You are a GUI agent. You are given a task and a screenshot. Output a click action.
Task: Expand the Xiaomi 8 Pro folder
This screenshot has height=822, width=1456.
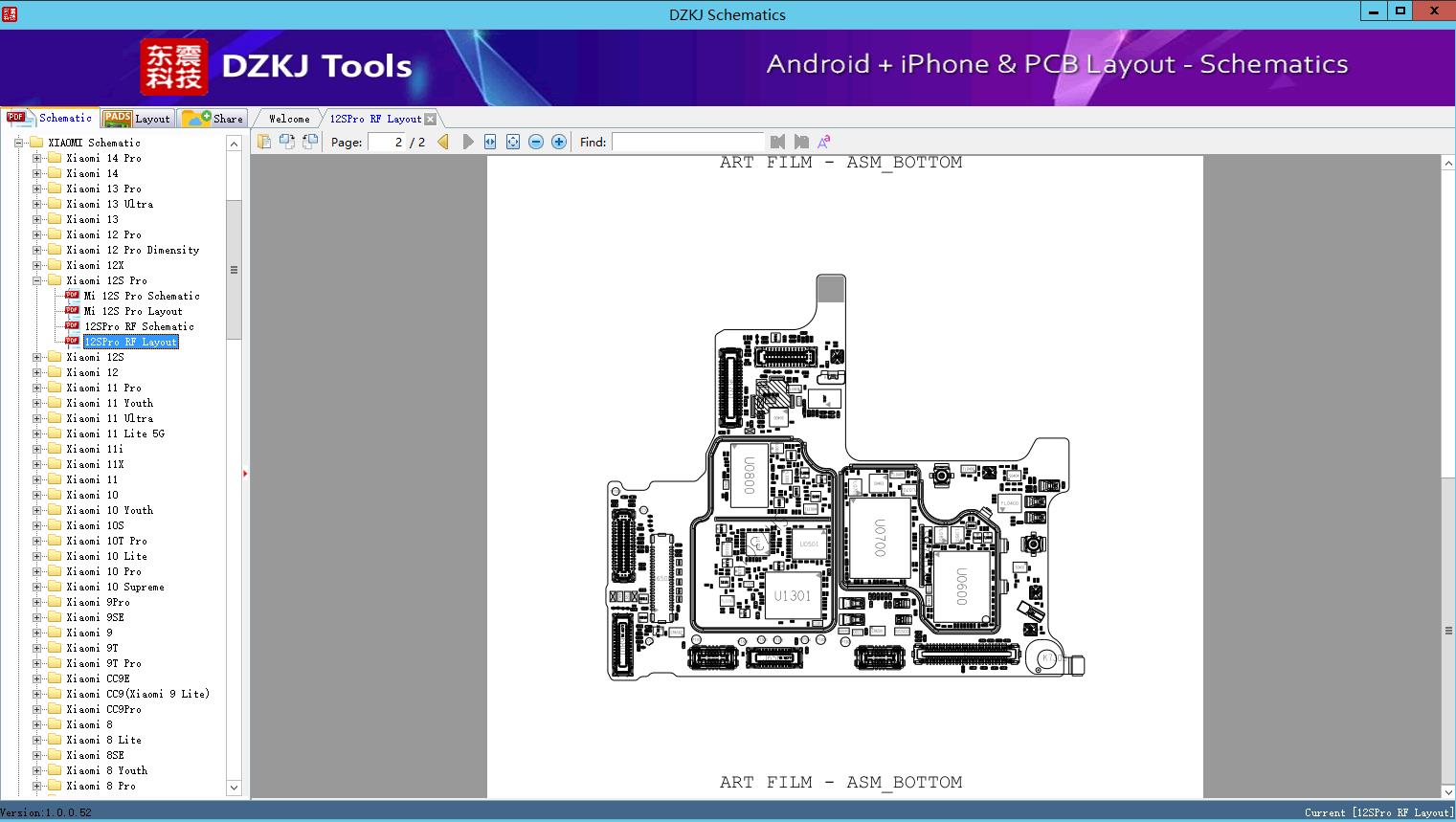[36, 786]
